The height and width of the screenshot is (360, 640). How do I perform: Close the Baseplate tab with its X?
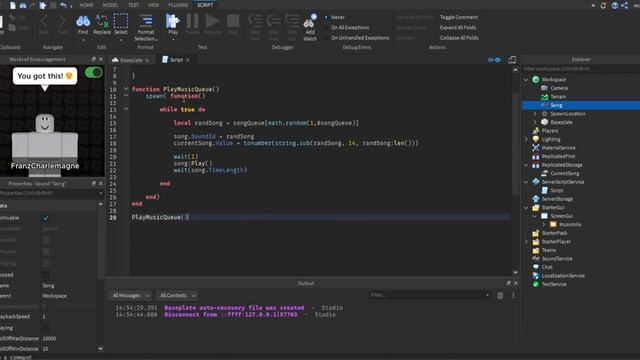coord(147,60)
